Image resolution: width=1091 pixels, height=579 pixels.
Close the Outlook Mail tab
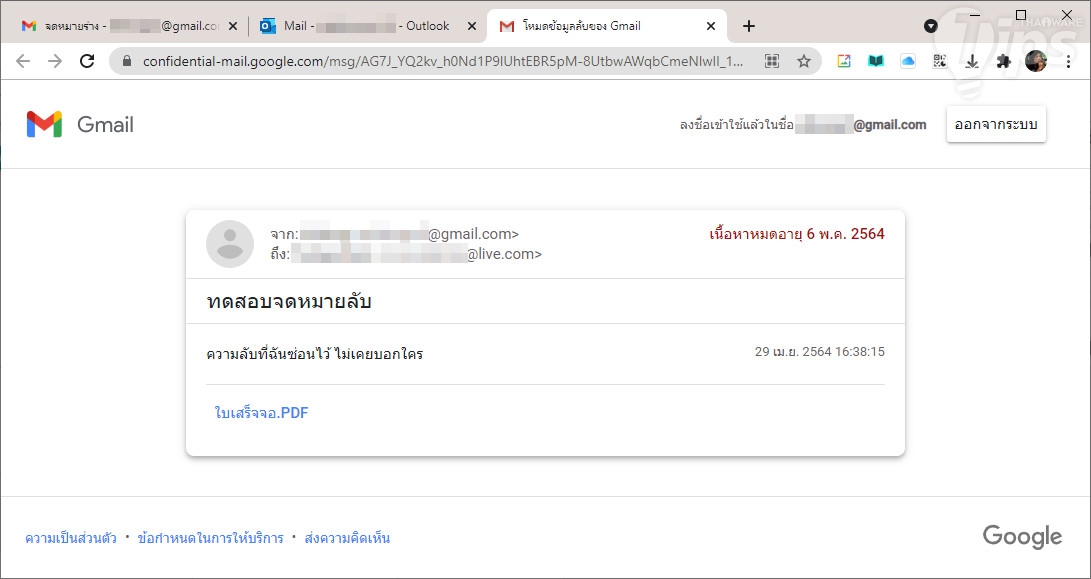tap(472, 26)
